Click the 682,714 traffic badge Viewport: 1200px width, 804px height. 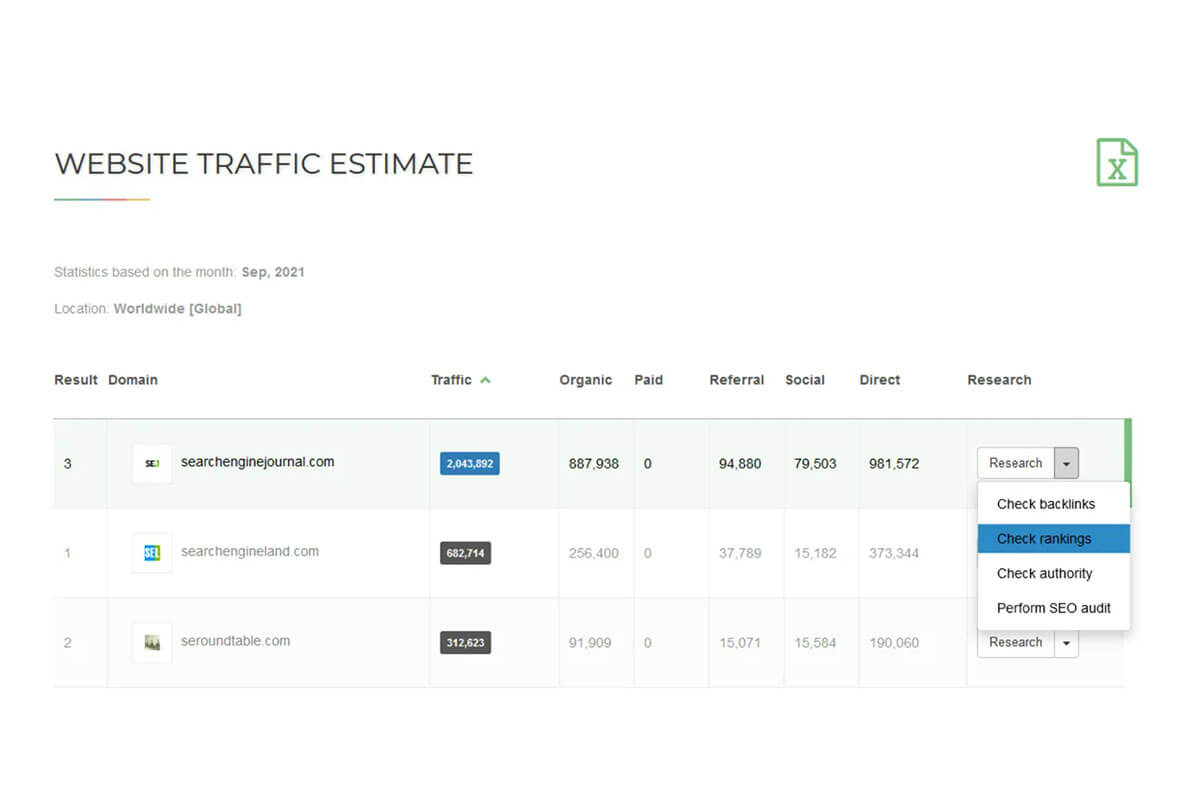[x=465, y=552]
